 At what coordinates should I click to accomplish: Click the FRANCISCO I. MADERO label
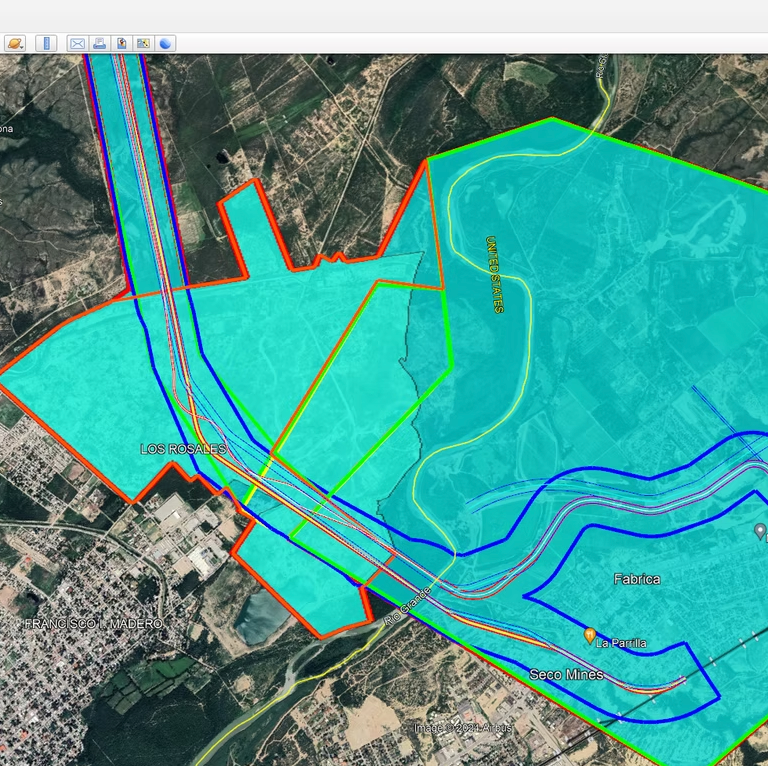[93, 623]
